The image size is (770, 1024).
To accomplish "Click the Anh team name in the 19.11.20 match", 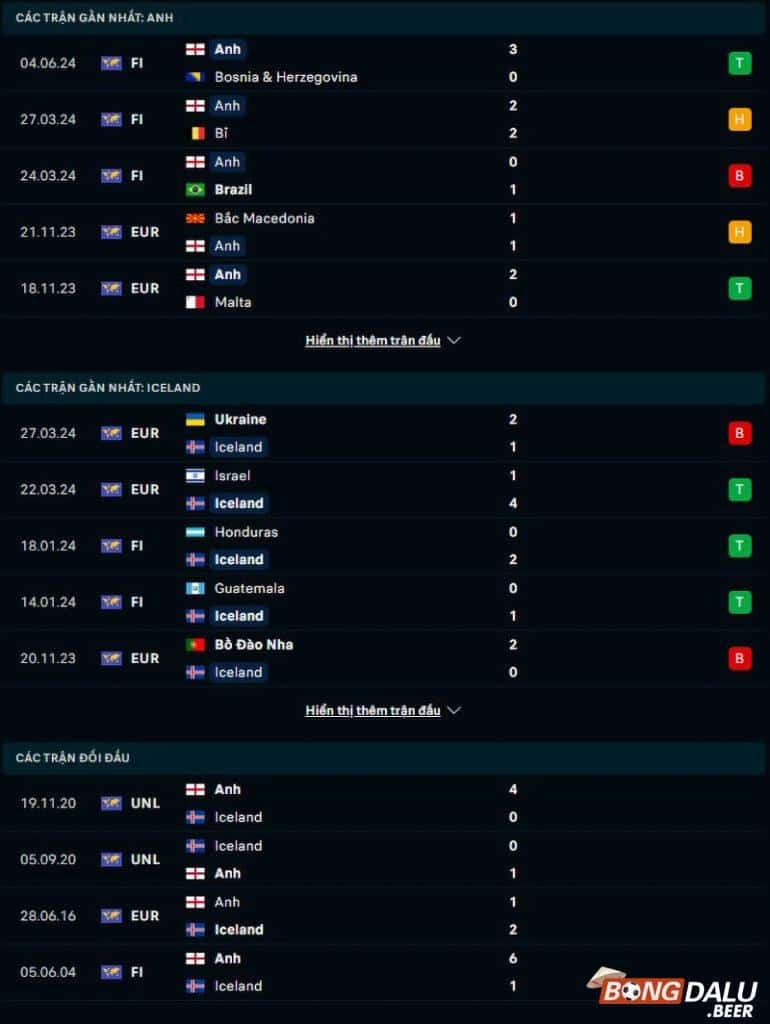I will tap(227, 789).
